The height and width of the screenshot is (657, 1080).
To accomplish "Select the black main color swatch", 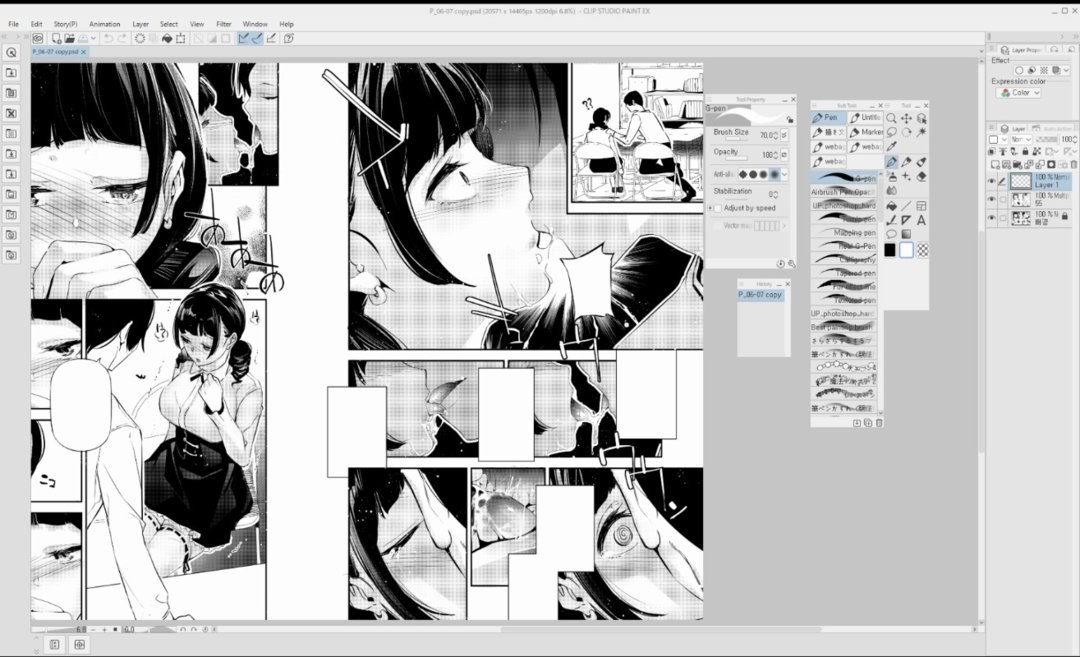I will [x=890, y=250].
